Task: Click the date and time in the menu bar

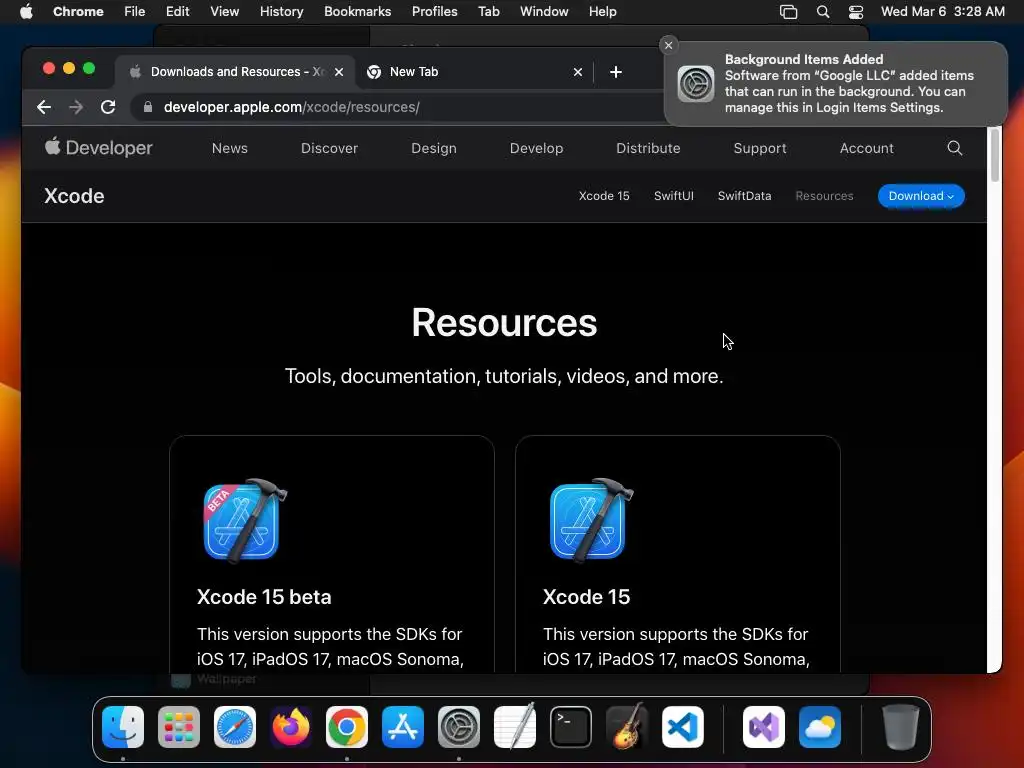Action: pos(942,12)
